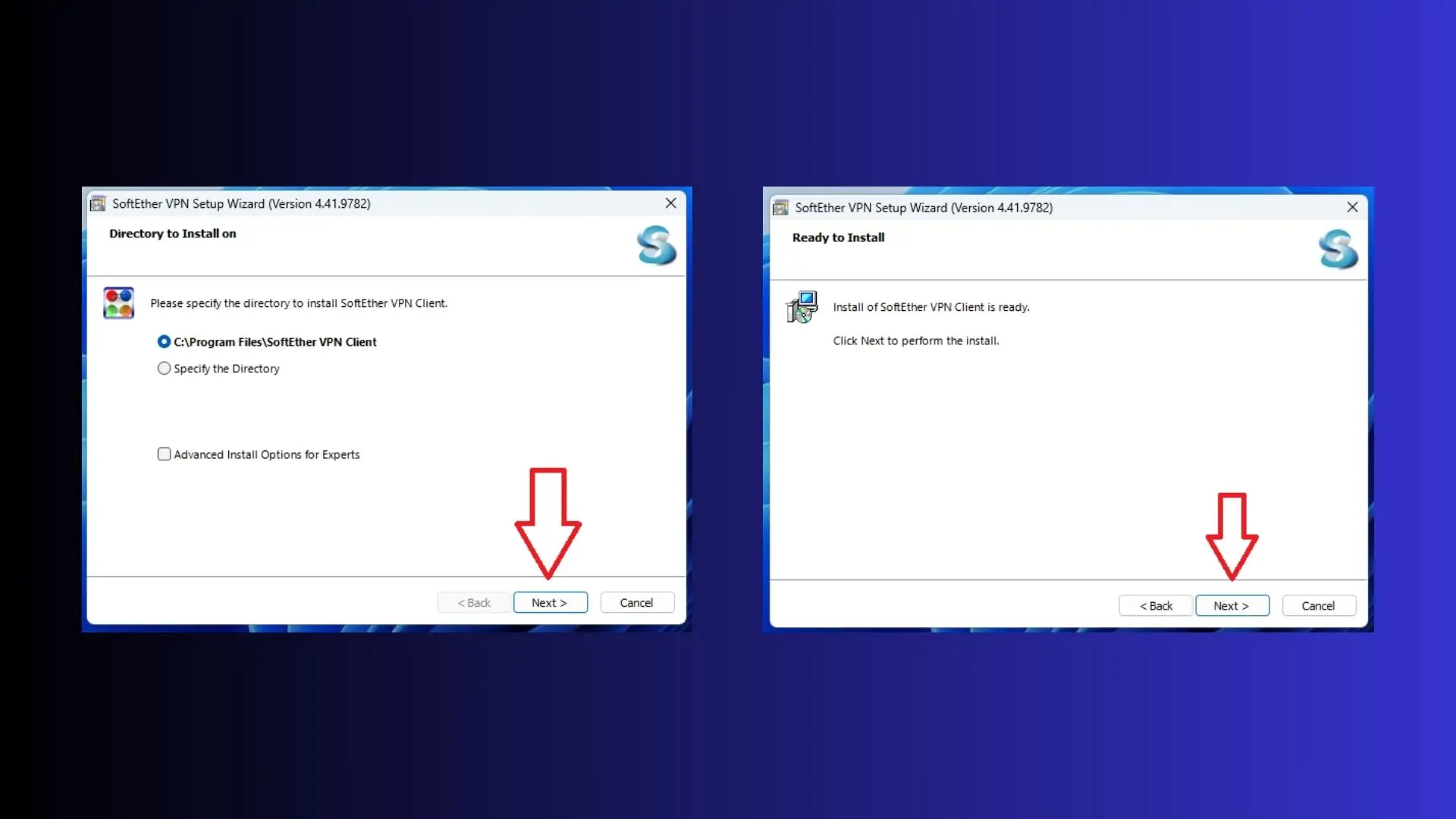Click Next in the Ready to Install window

pyautogui.click(x=1232, y=606)
